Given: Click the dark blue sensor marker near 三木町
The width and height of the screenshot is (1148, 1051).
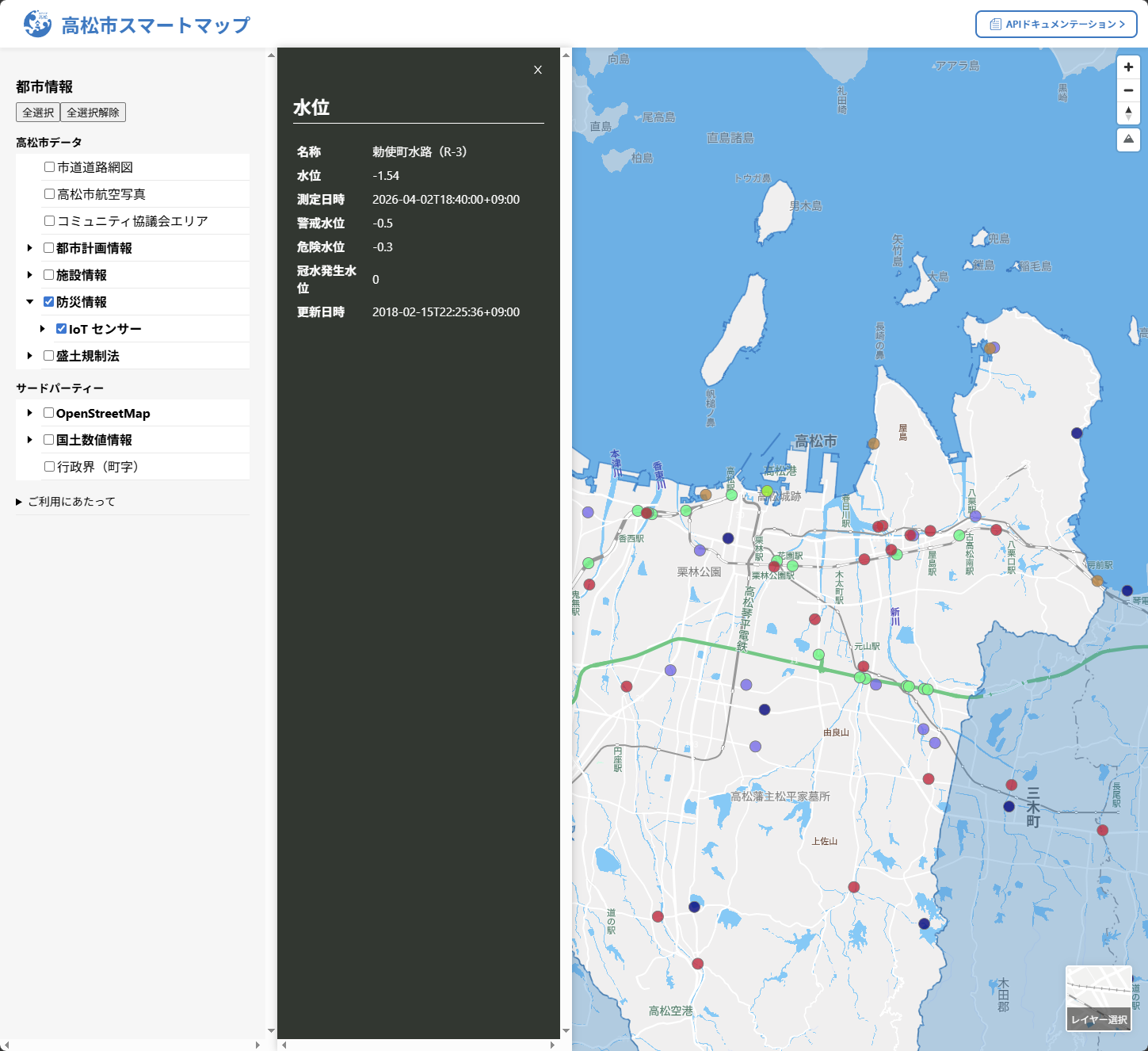Looking at the screenshot, I should pyautogui.click(x=1009, y=806).
